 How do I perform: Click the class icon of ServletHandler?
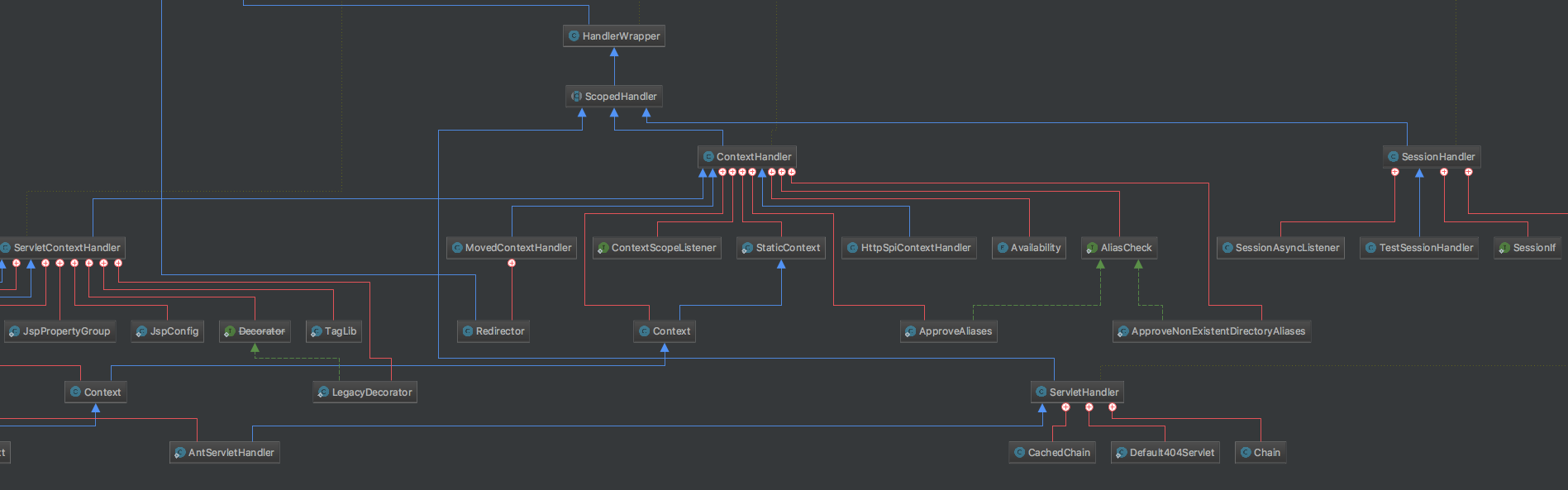[x=1041, y=392]
